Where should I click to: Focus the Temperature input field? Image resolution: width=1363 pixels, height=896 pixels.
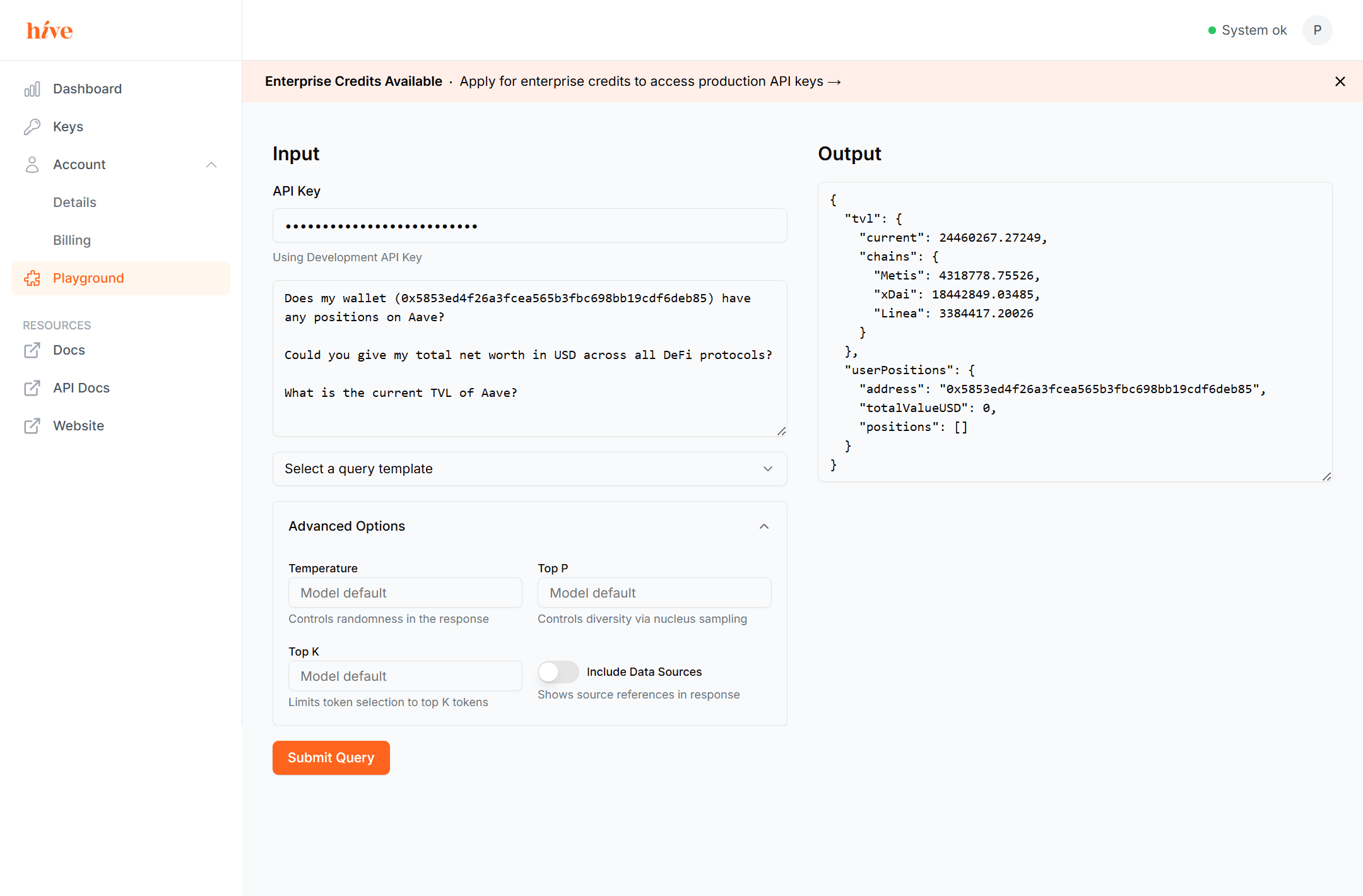pyautogui.click(x=404, y=593)
